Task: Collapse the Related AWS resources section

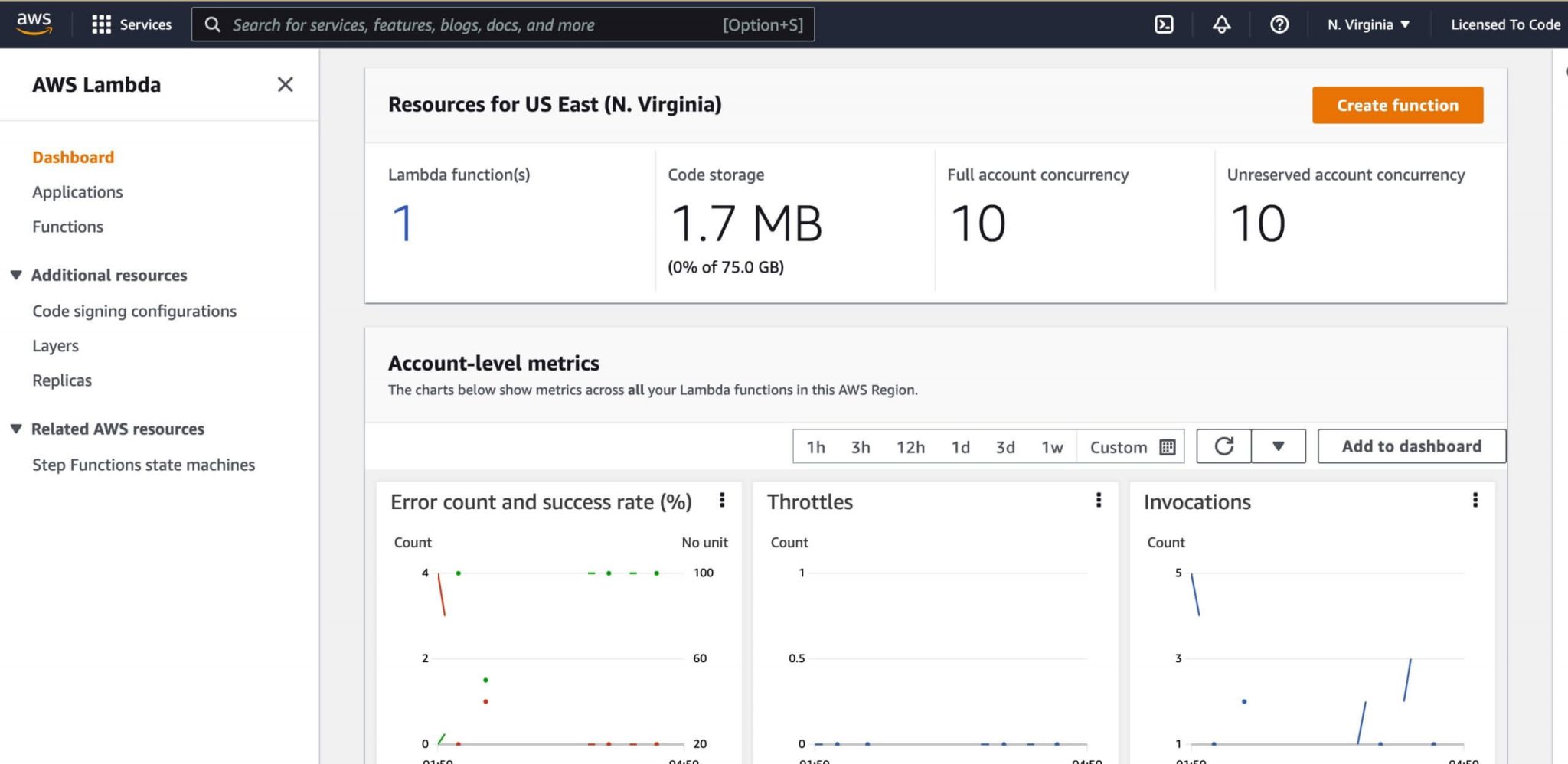Action: 15,429
